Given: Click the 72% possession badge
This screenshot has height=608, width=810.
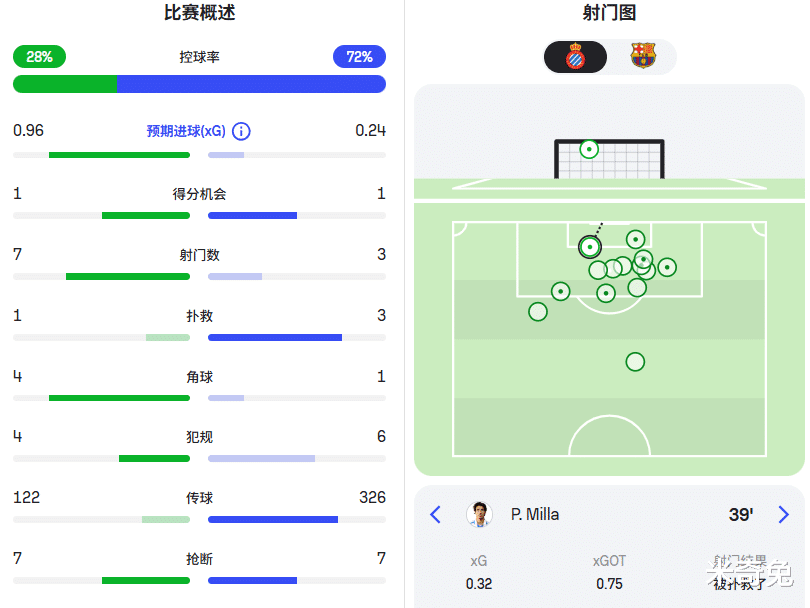Looking at the screenshot, I should point(359,57).
